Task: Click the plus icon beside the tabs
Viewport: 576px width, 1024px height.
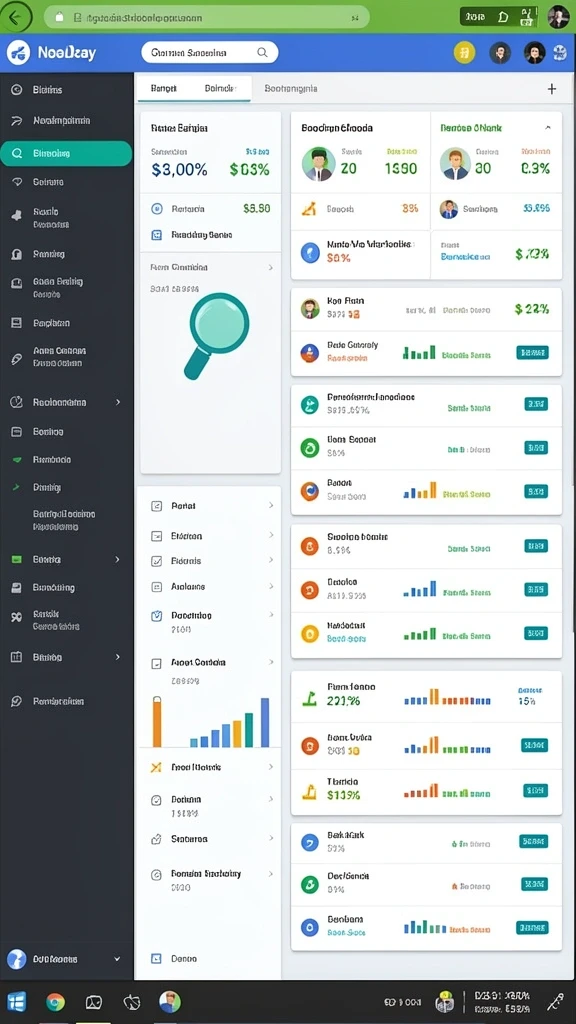Action: [552, 89]
